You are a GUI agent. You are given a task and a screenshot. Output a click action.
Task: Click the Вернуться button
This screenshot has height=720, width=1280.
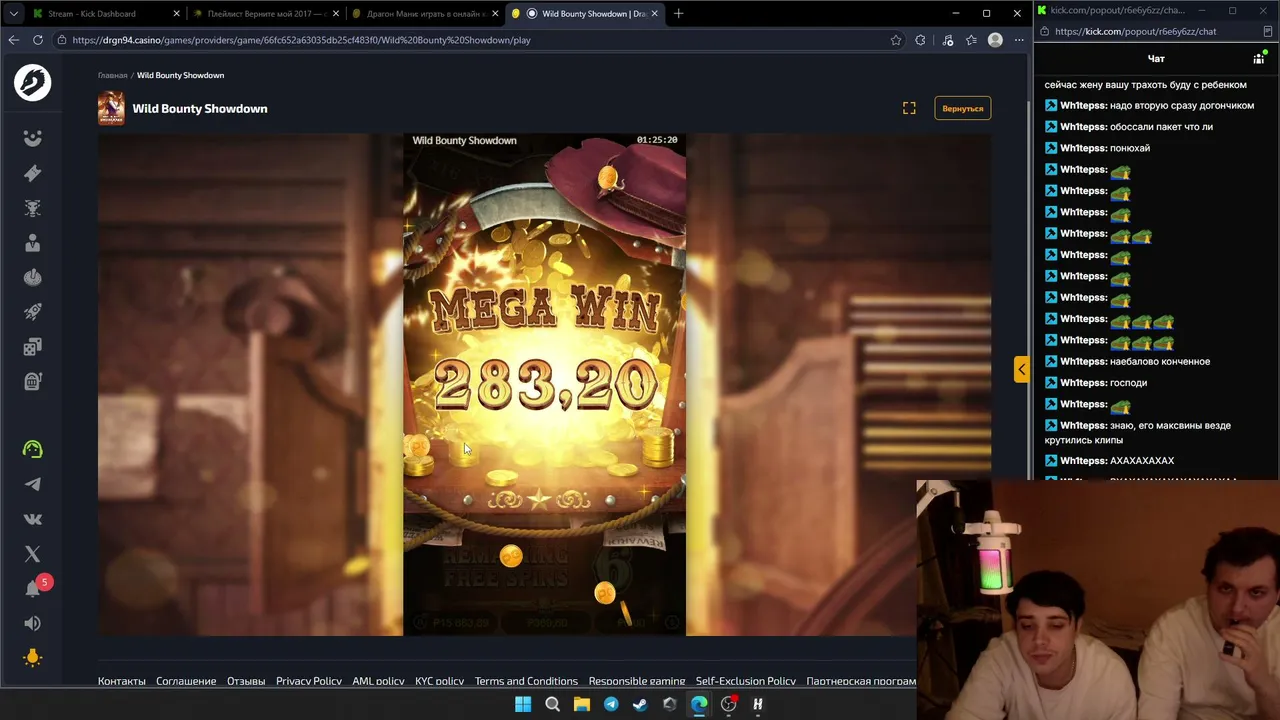pyautogui.click(x=963, y=108)
